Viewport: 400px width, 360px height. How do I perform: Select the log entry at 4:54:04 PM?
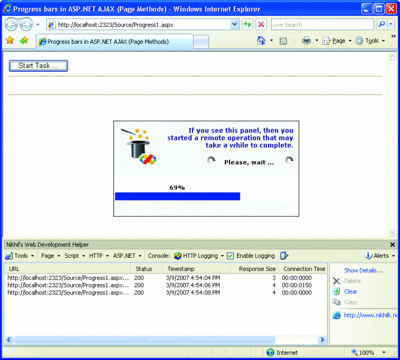click(x=166, y=278)
